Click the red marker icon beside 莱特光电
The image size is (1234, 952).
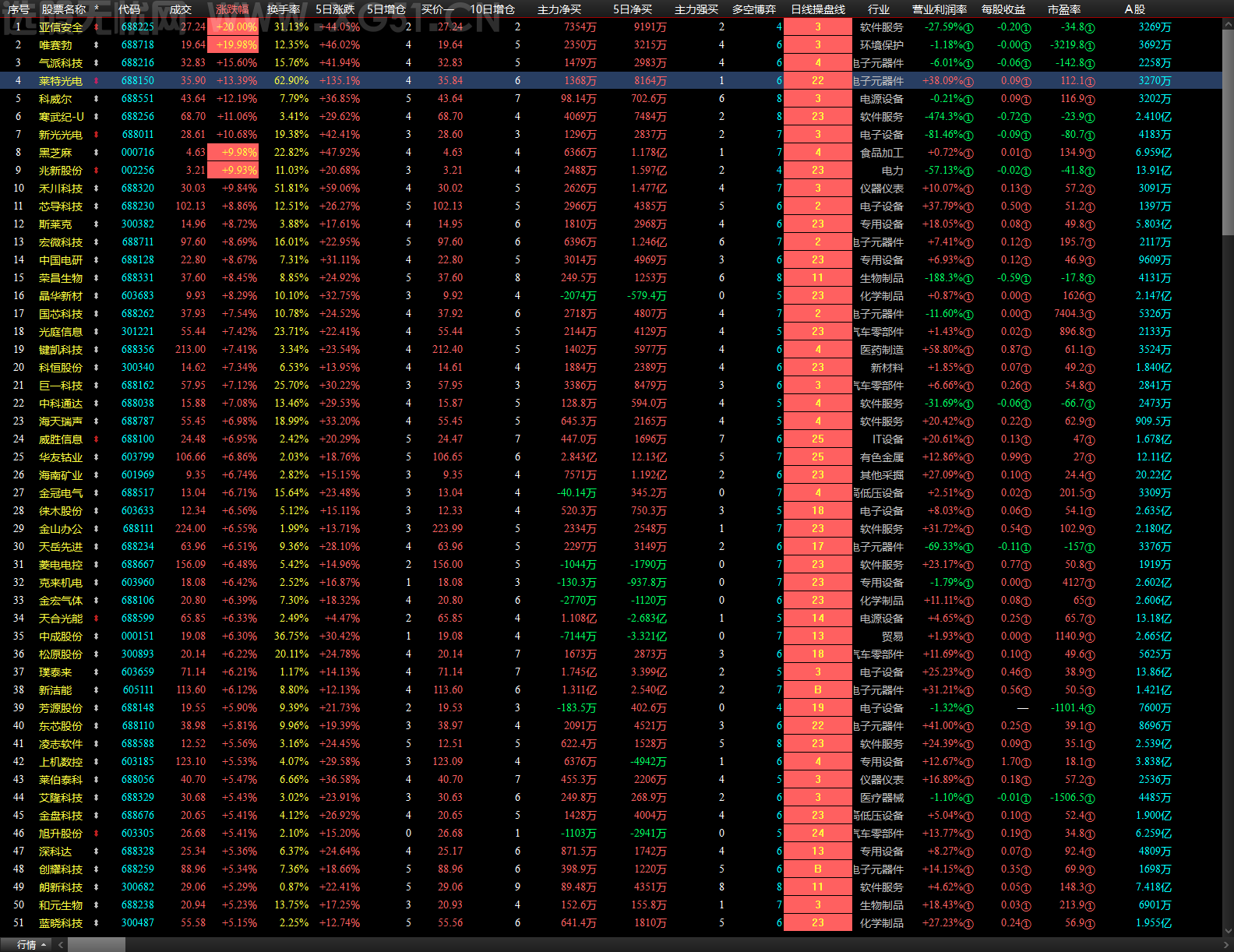point(96,81)
